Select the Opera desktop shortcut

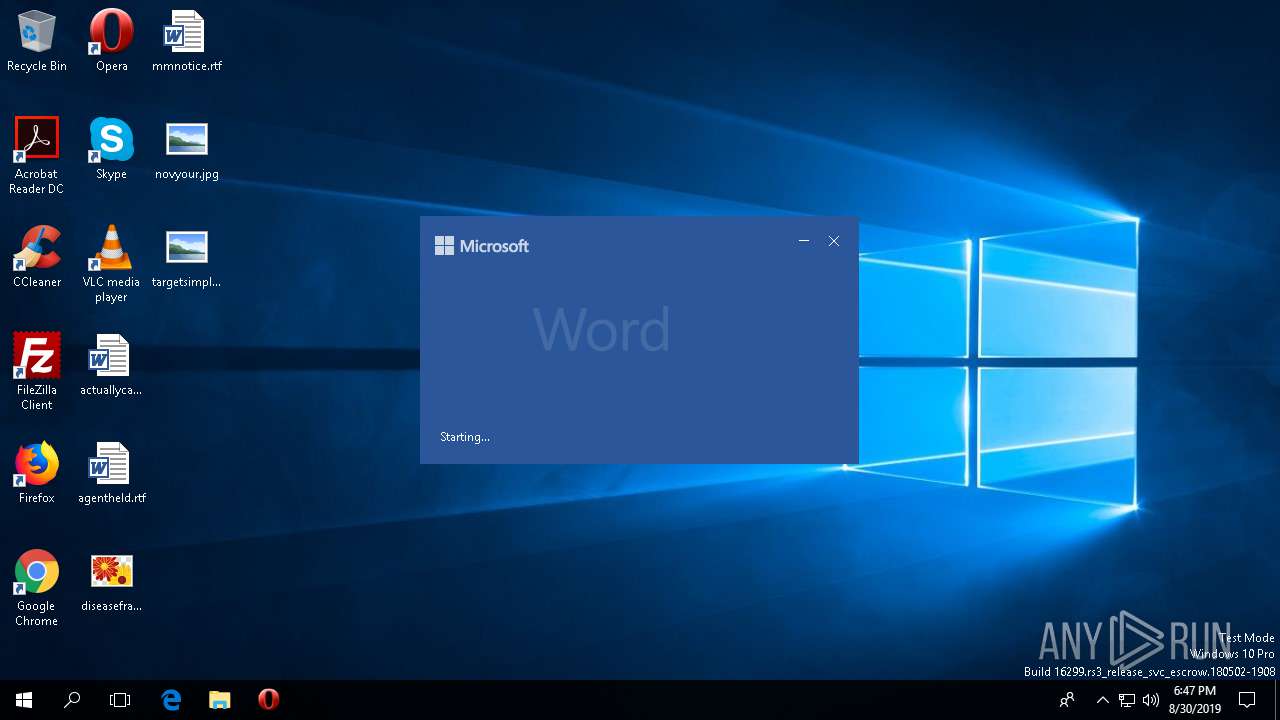(x=111, y=42)
